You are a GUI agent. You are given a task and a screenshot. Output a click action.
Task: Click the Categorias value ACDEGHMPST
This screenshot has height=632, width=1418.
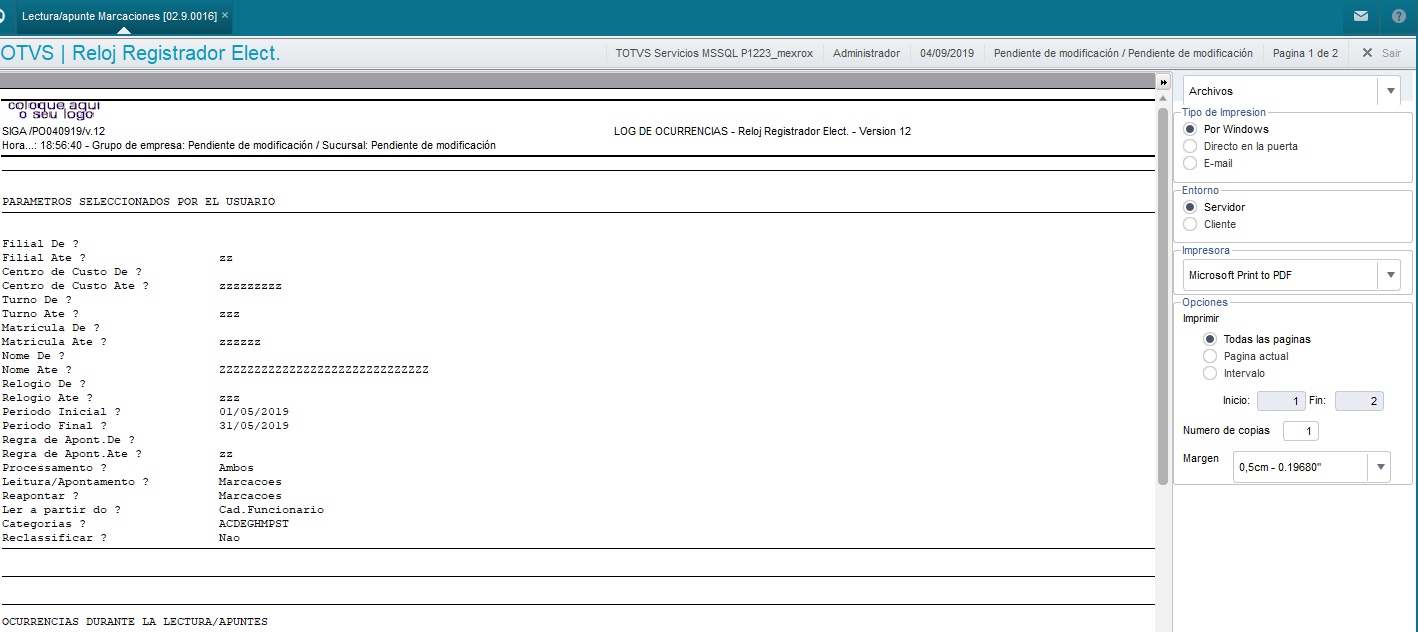pyautogui.click(x=254, y=523)
